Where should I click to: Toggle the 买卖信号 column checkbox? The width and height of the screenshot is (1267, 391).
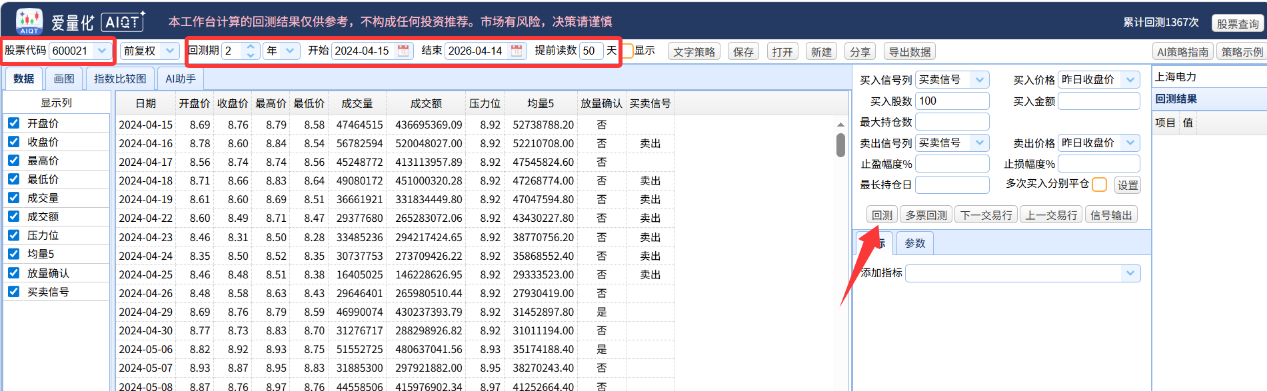click(13, 291)
